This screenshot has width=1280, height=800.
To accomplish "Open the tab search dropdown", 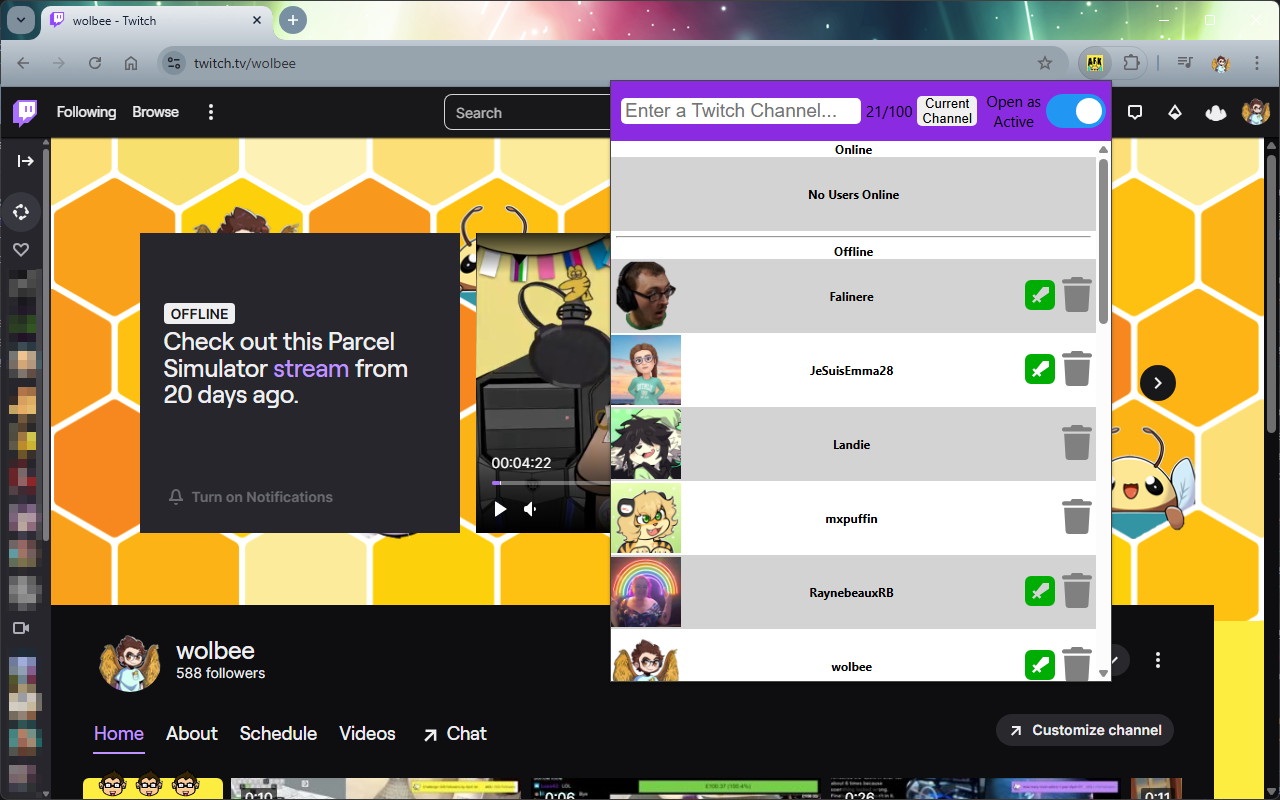I will [x=21, y=20].
